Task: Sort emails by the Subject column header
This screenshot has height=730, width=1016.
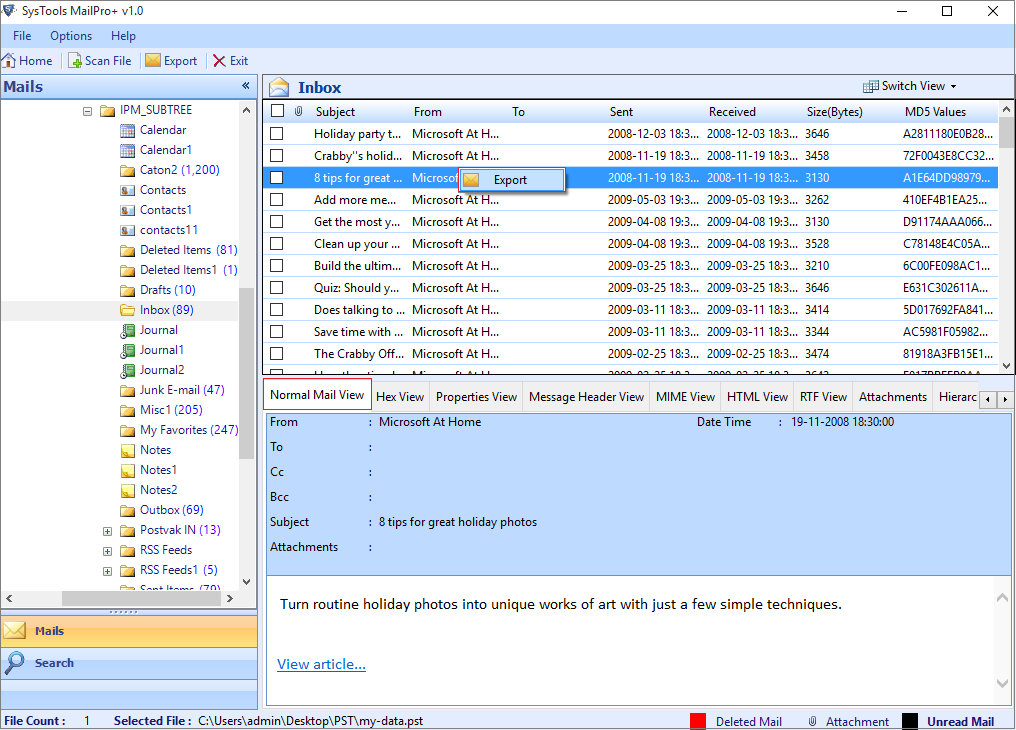Action: 336,111
